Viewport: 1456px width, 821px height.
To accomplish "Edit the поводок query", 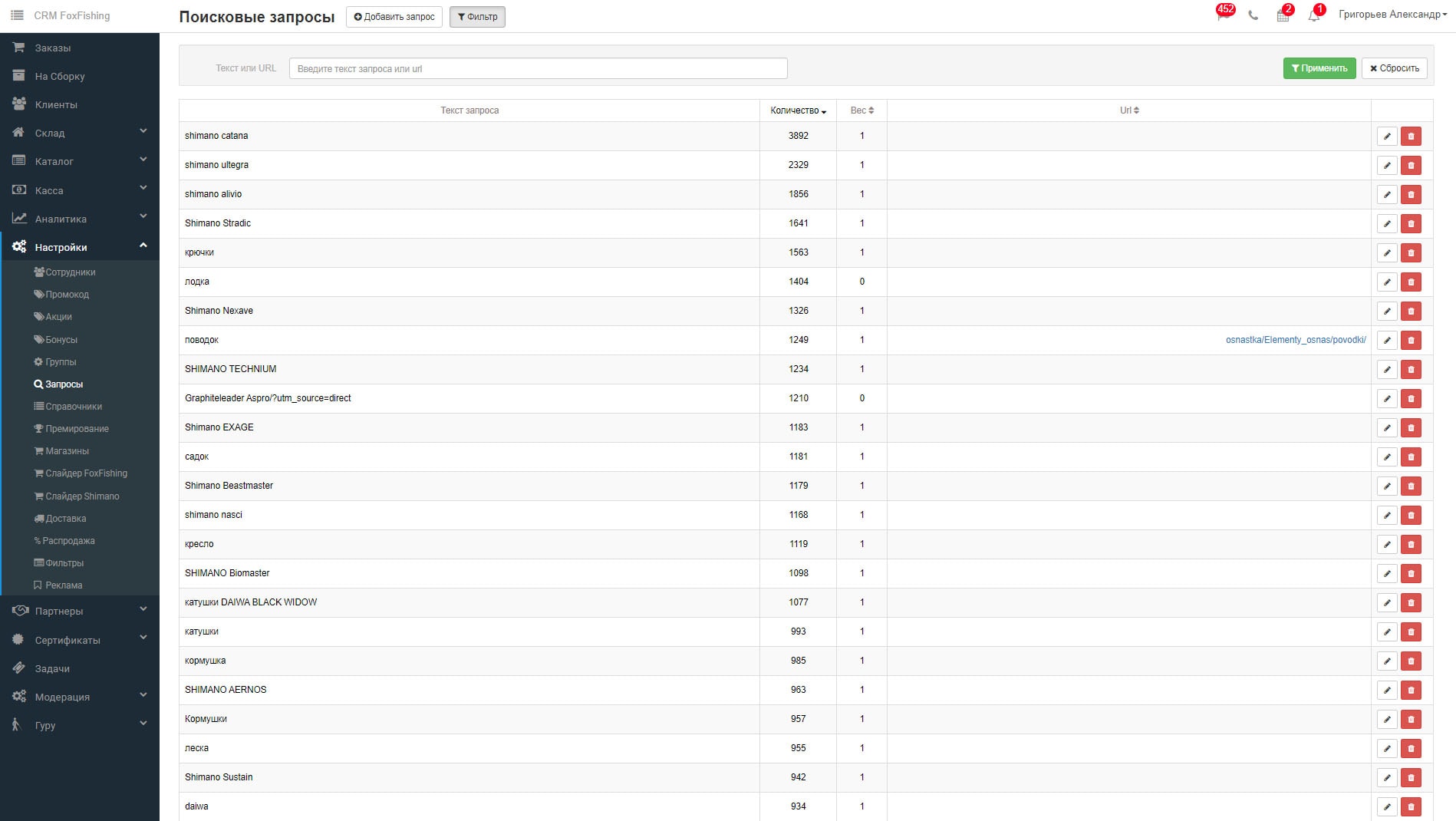I will tap(1387, 341).
